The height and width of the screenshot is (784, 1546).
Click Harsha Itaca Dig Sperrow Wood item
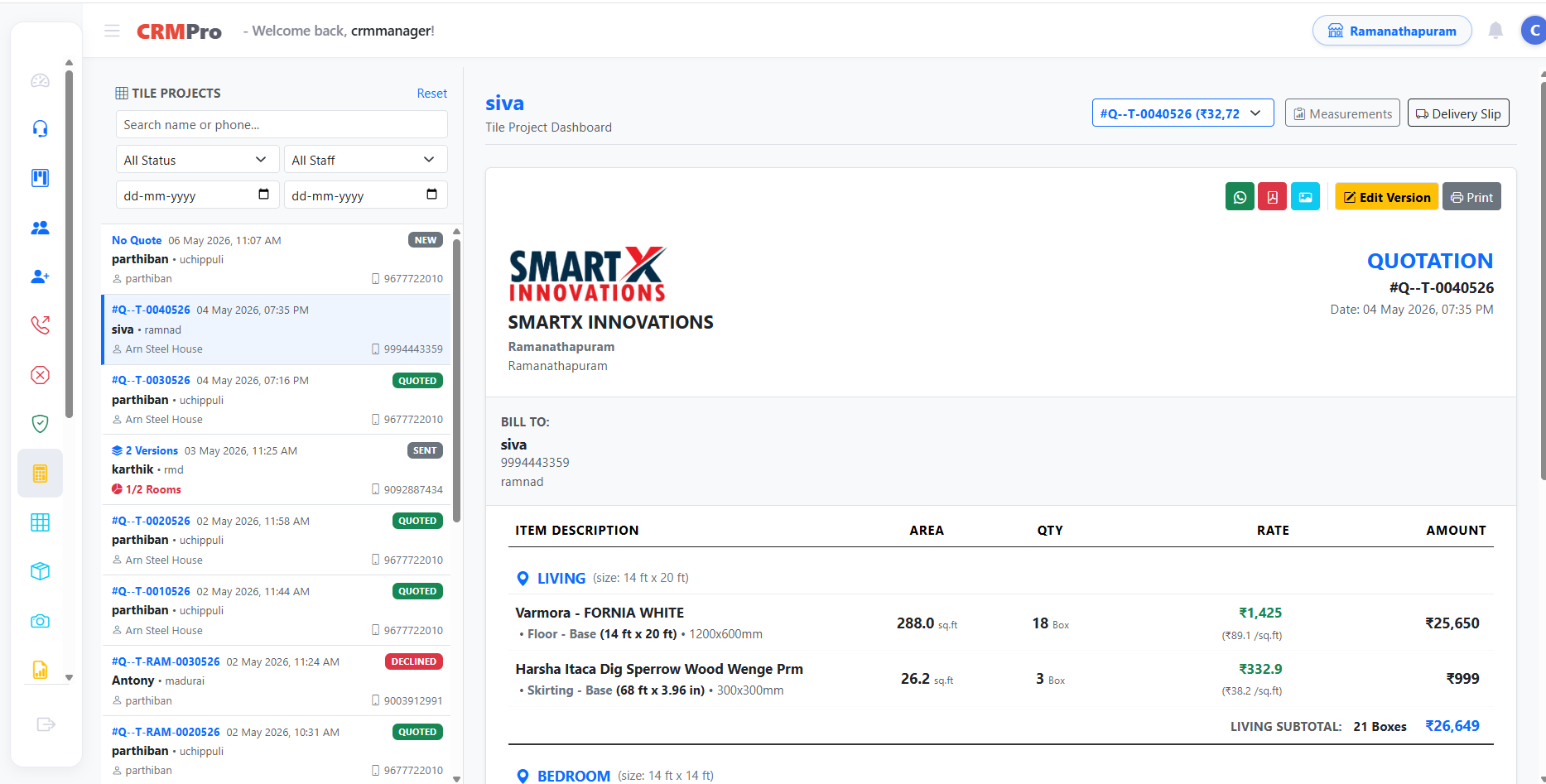coord(659,669)
